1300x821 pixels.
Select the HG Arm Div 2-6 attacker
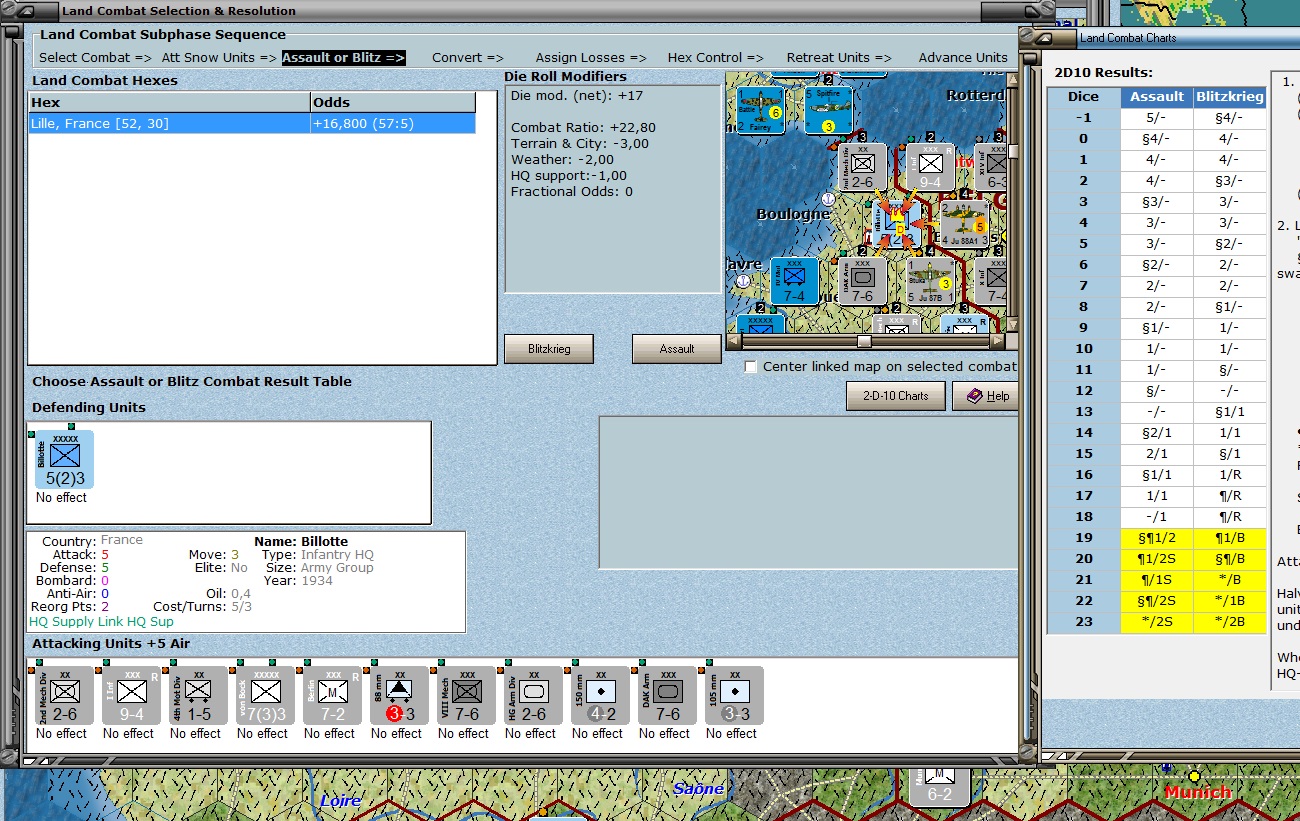pos(534,695)
